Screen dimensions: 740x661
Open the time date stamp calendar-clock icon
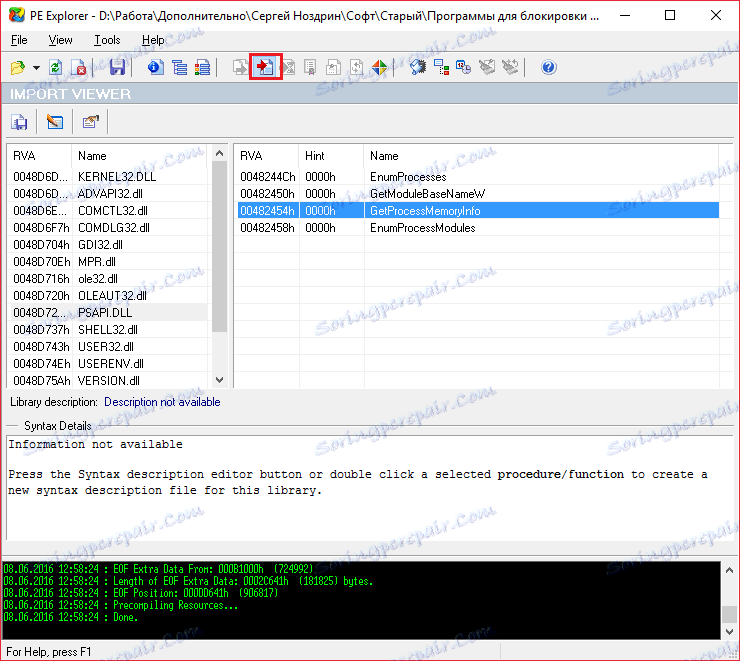click(x=463, y=67)
